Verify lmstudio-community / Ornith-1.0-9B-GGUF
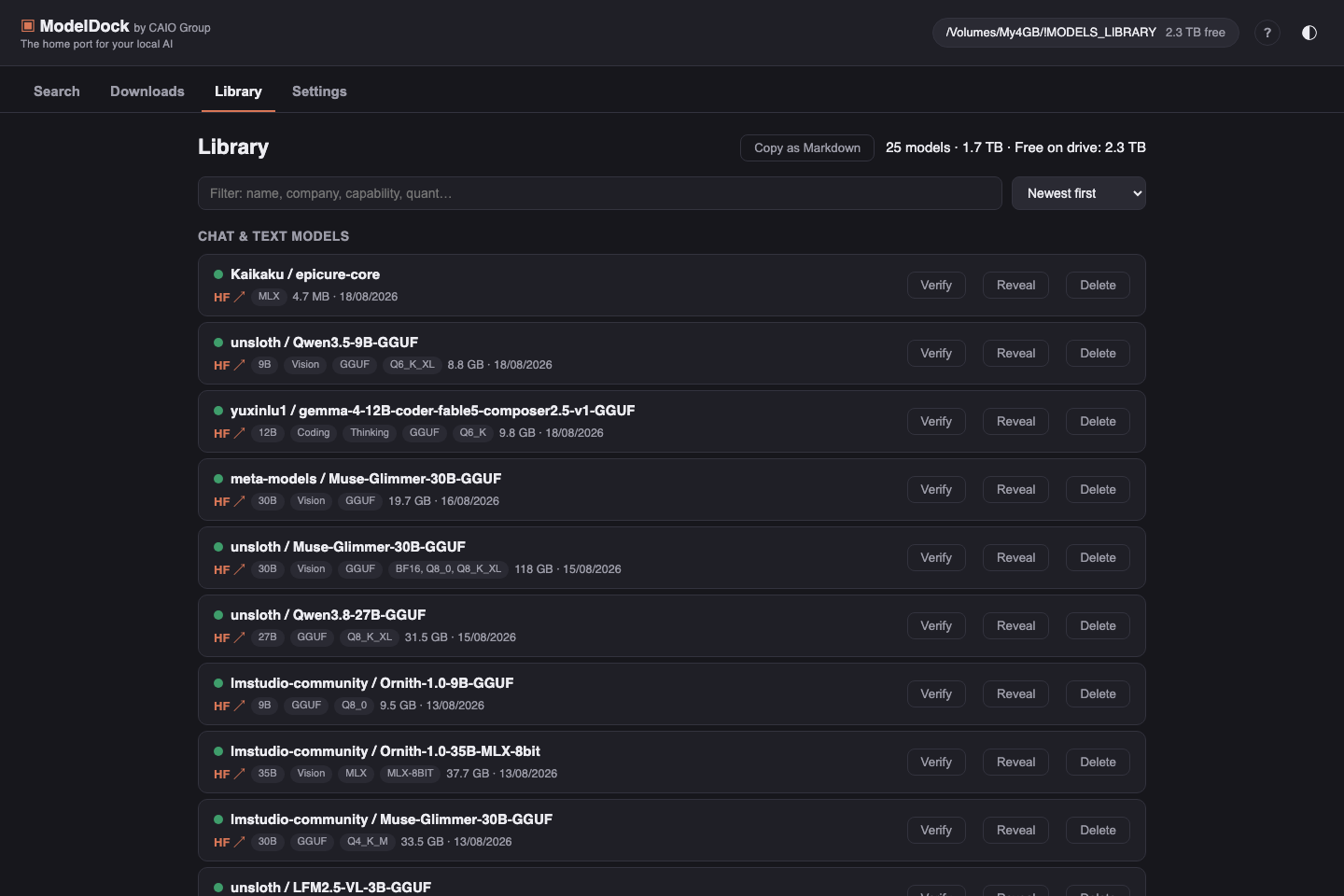 point(936,694)
